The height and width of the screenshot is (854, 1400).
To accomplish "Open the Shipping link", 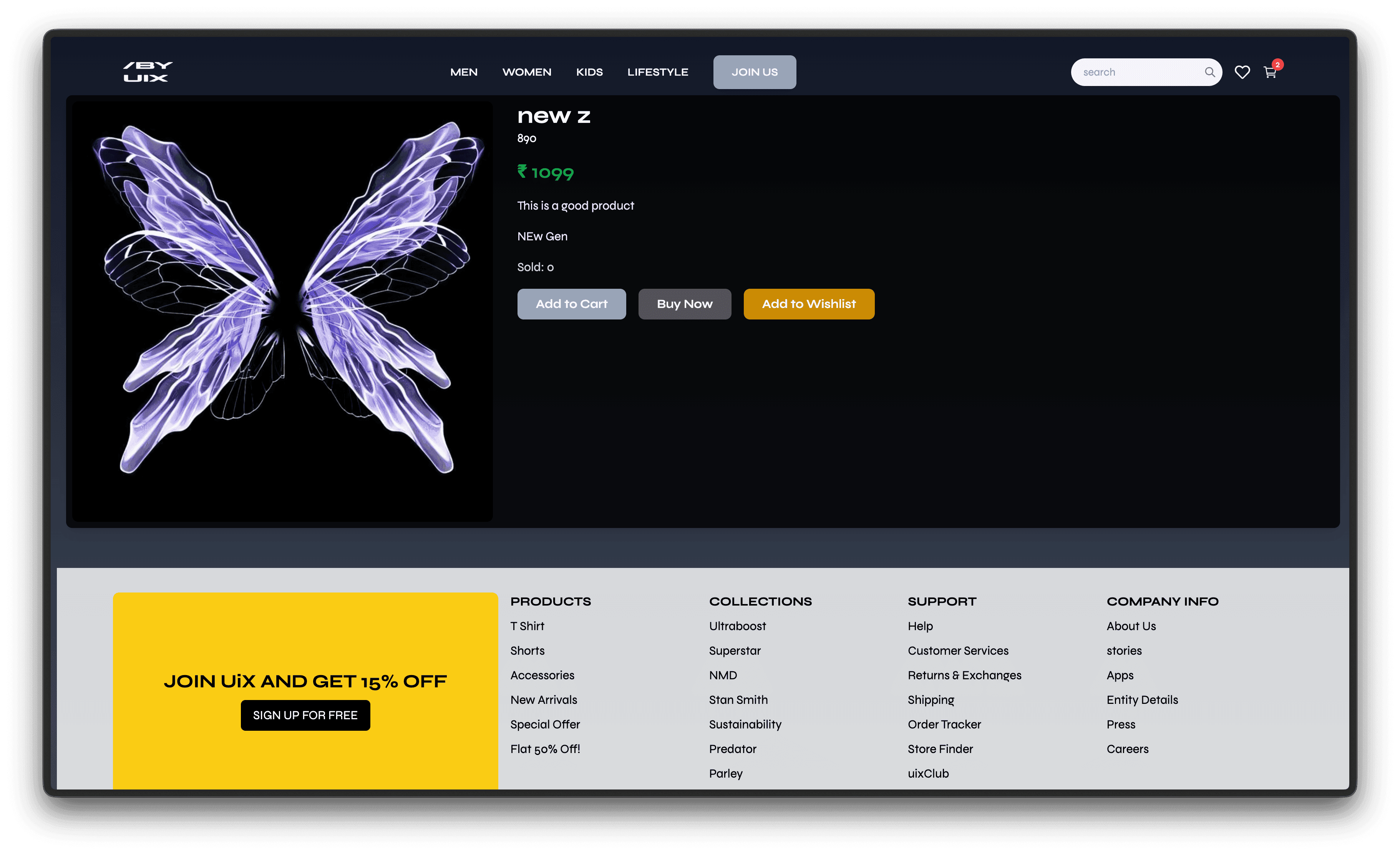I will pos(931,700).
